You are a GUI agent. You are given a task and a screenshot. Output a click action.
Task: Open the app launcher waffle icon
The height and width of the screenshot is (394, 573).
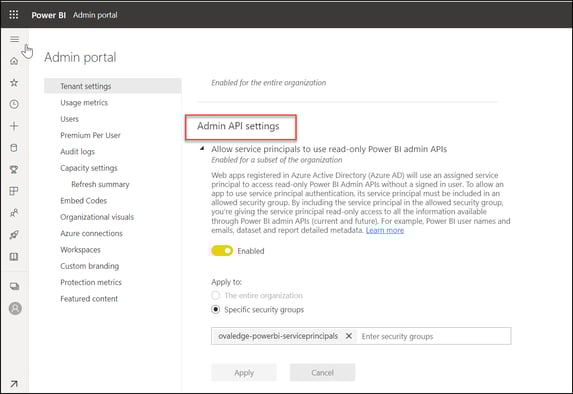point(14,15)
